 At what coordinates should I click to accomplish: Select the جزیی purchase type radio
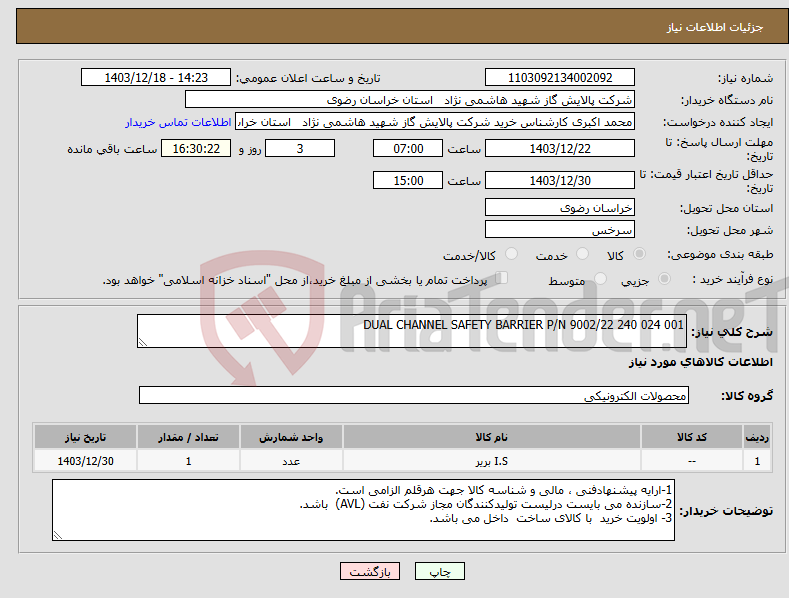664,279
